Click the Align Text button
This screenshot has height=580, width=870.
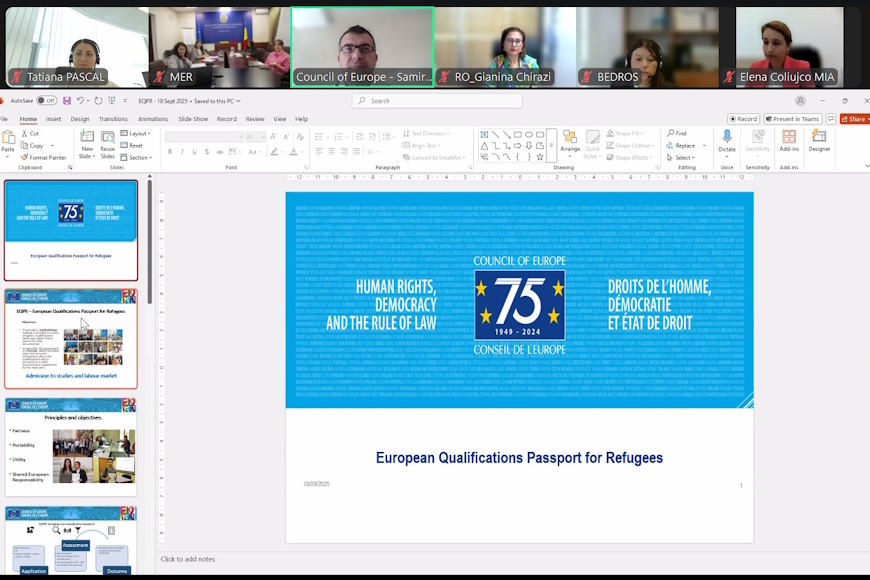(x=421, y=145)
